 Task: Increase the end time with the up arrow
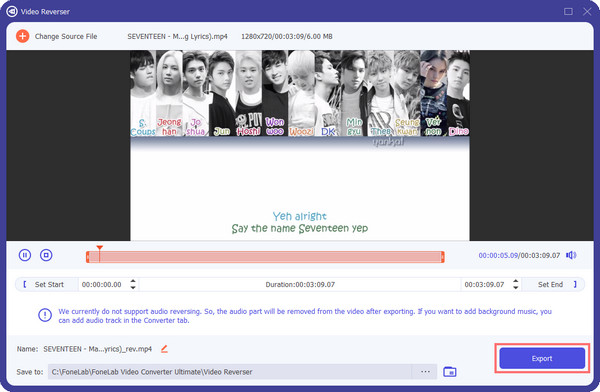pyautogui.click(x=516, y=281)
